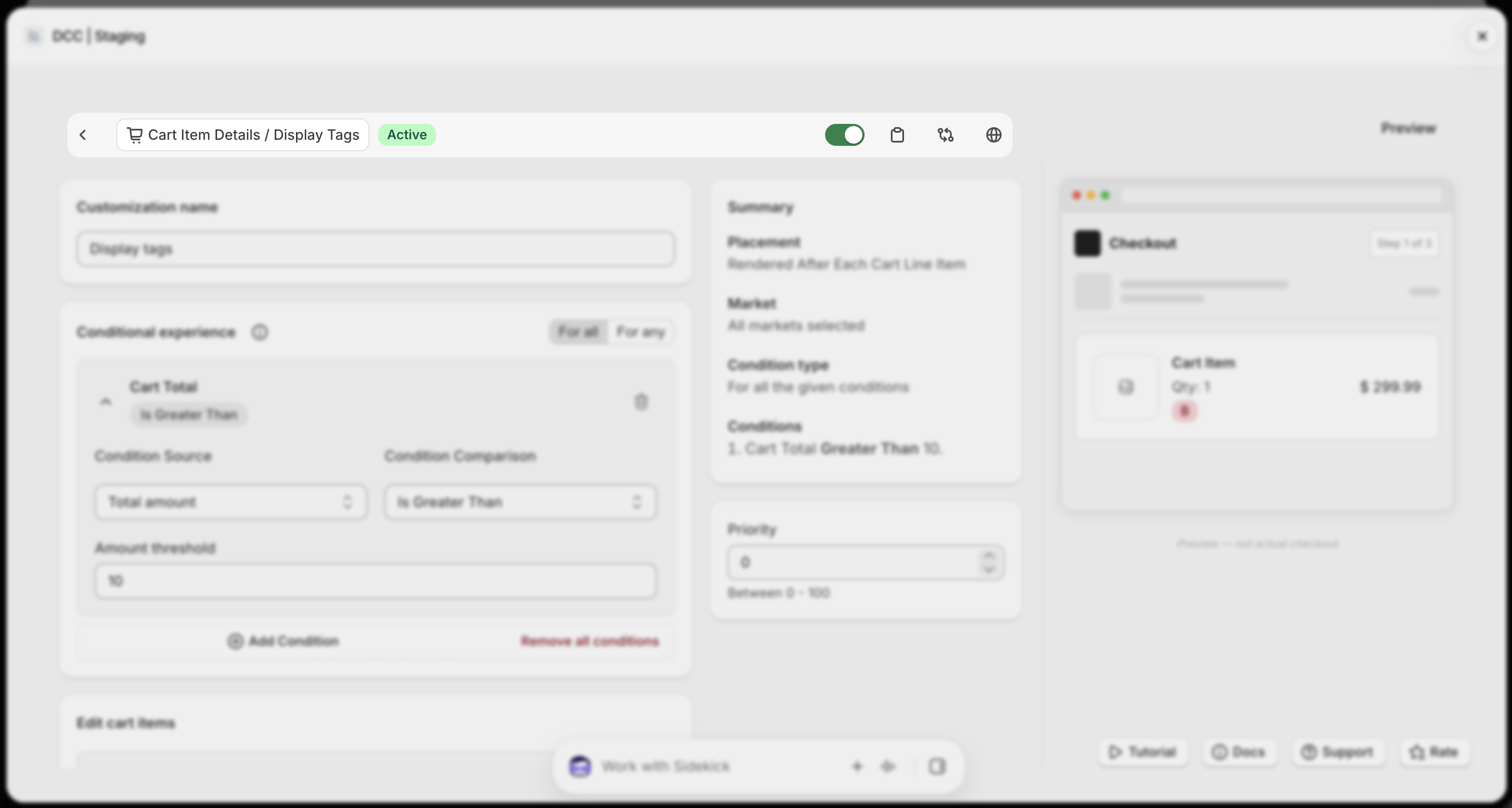Viewport: 1512px width, 808px height.
Task: Select the For all condition mode
Action: click(x=578, y=332)
